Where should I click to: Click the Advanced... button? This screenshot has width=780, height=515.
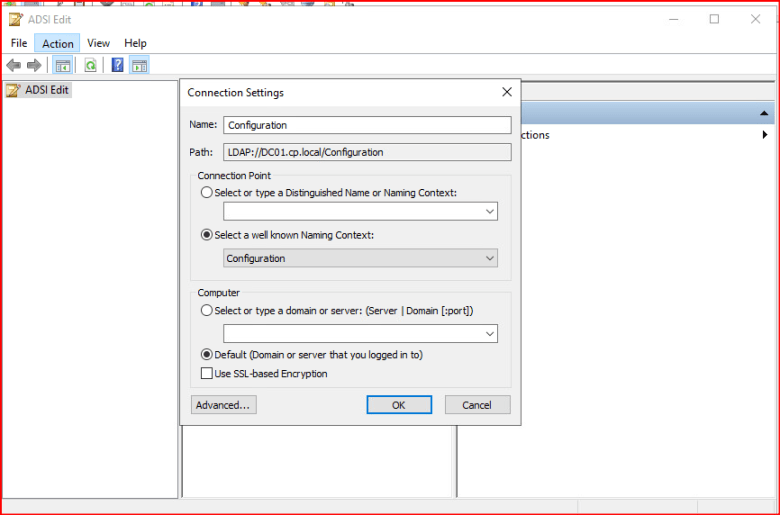(224, 405)
